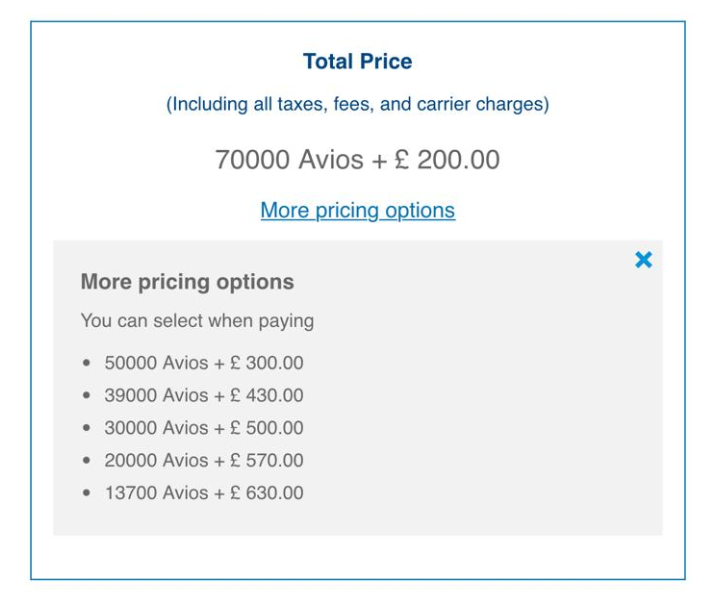Click the bullet beside the 13700 Avios option
Viewport: 714px width, 611px height.
pos(88,494)
